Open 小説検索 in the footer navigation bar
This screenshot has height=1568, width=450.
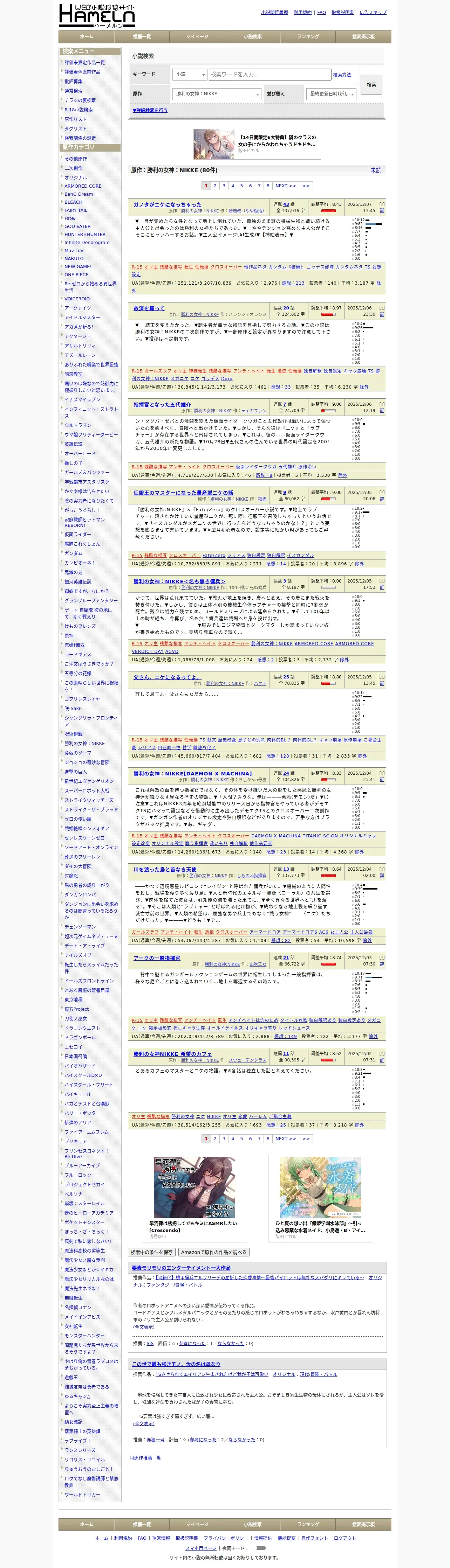tap(252, 1524)
